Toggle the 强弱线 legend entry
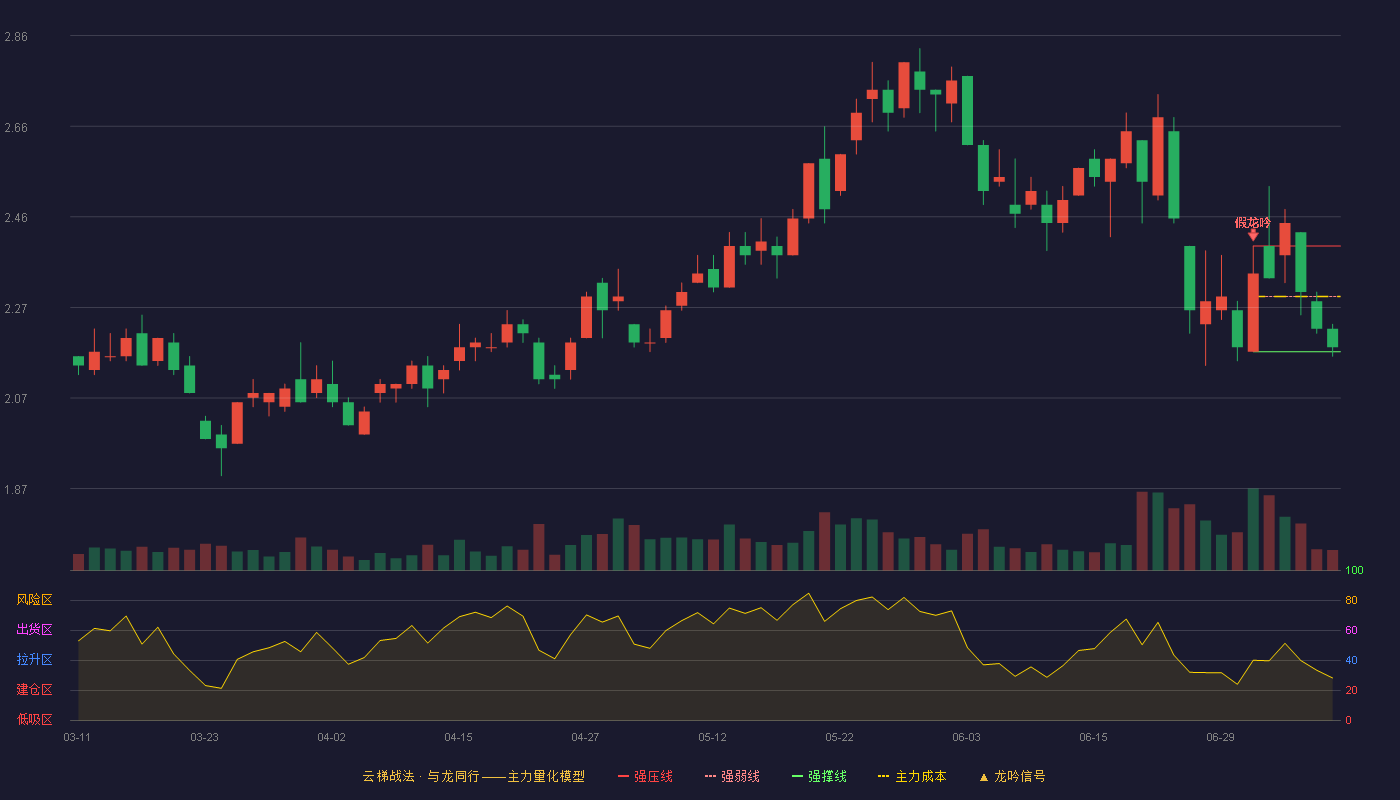 (x=732, y=776)
